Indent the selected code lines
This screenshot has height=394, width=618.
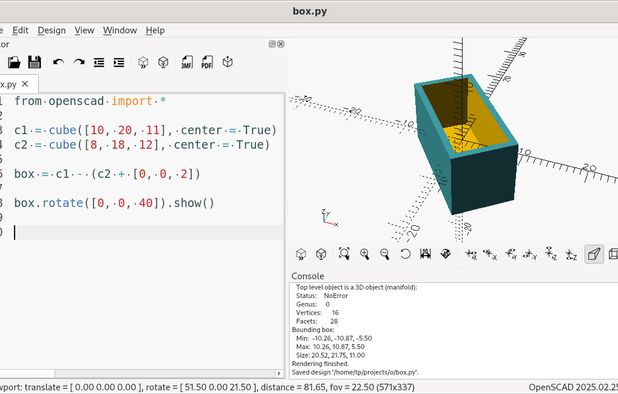[119, 62]
